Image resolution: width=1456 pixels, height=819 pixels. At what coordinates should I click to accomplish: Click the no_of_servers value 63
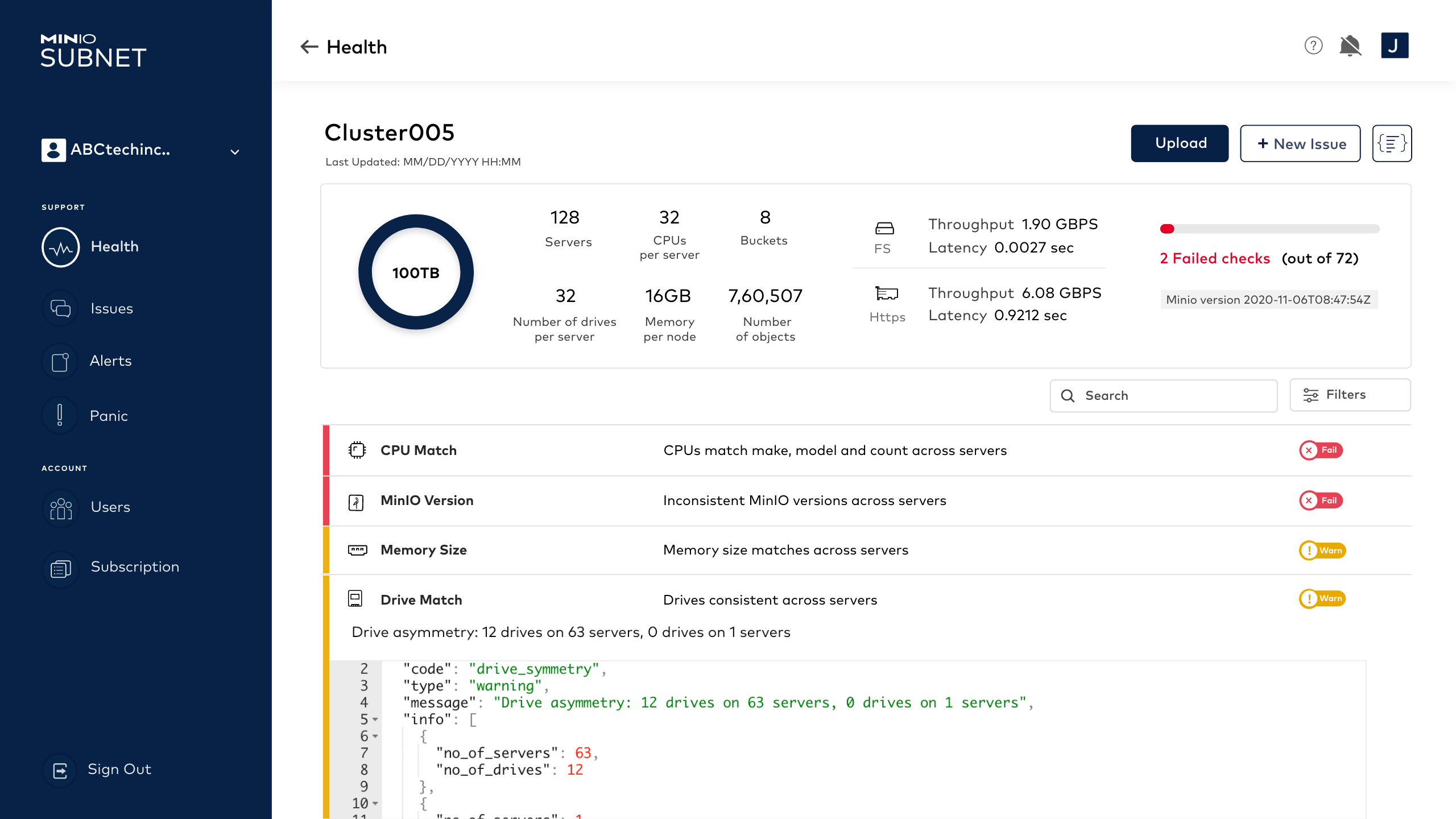click(x=583, y=753)
